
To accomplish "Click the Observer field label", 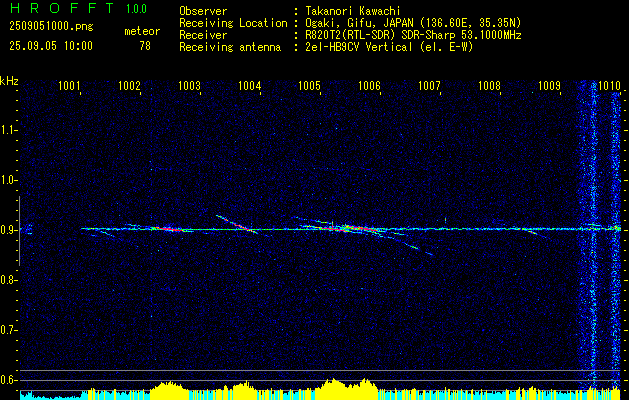I will pyautogui.click(x=203, y=11).
